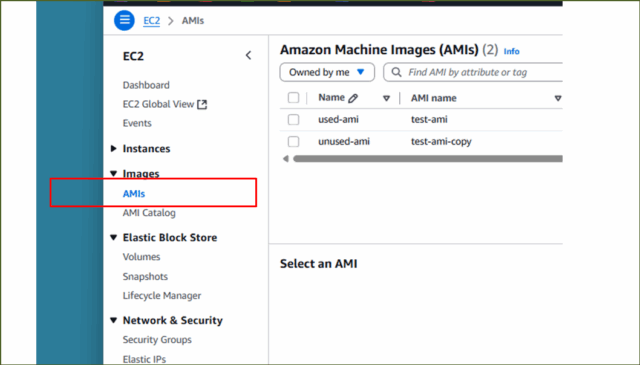Open the Info link next to AMIs
640x365 pixels.
[511, 51]
